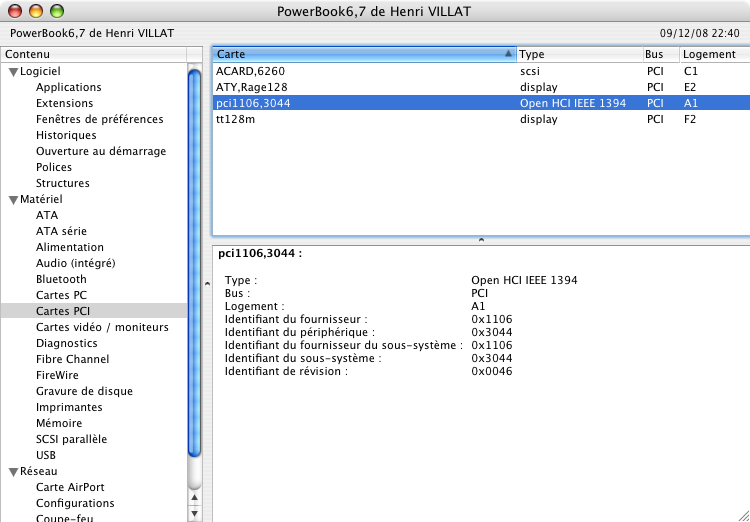Select Structures in the sidebar

63,183
